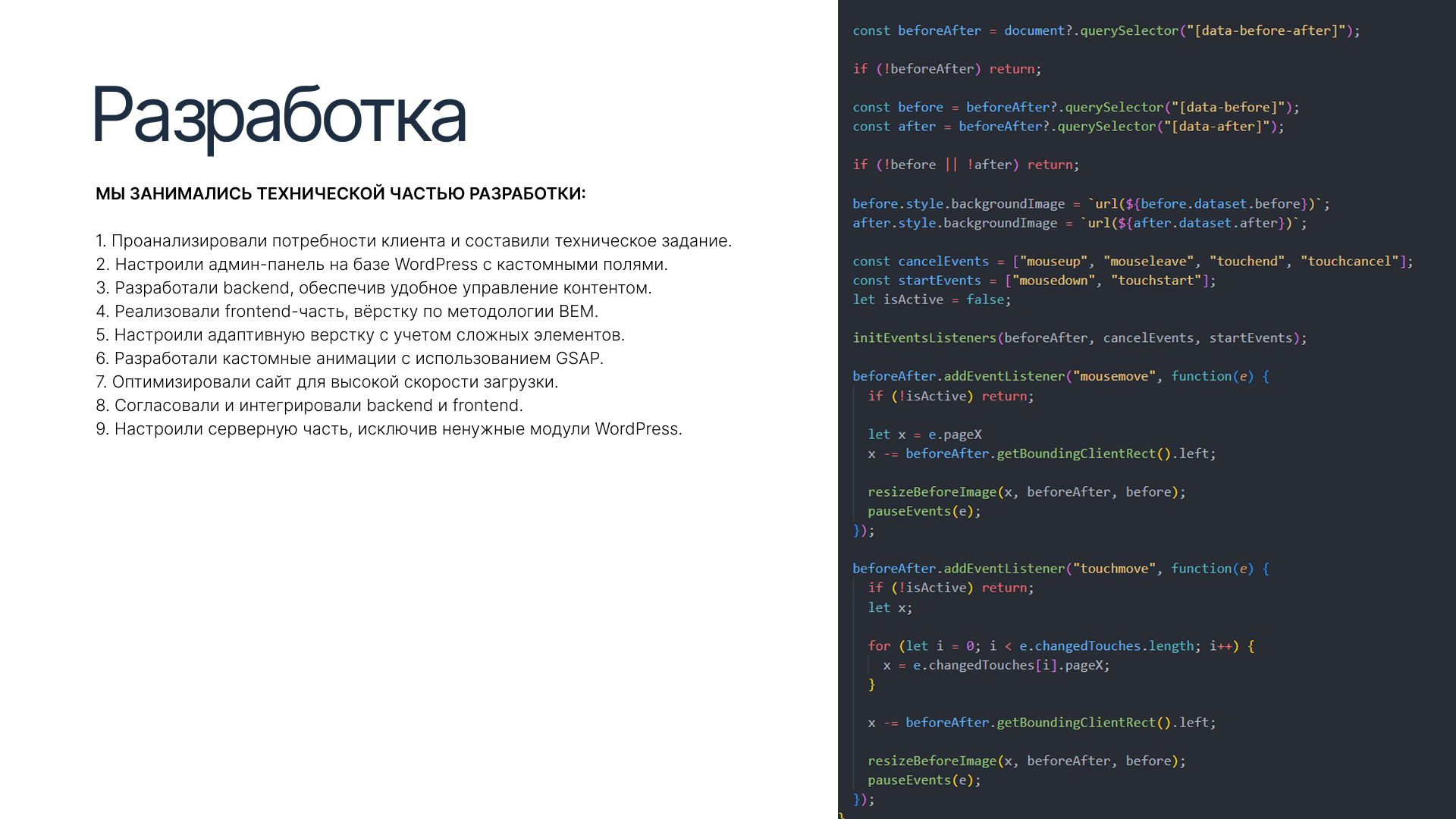Screen dimensions: 1456x819
Task: Click the subheading "МЫ ЗАНИМАЛИСЬ ТЕХНИЧЕСКОЙ ЧАСТЬЮ РАЗРАБОТКИ"
Action: click(x=340, y=194)
